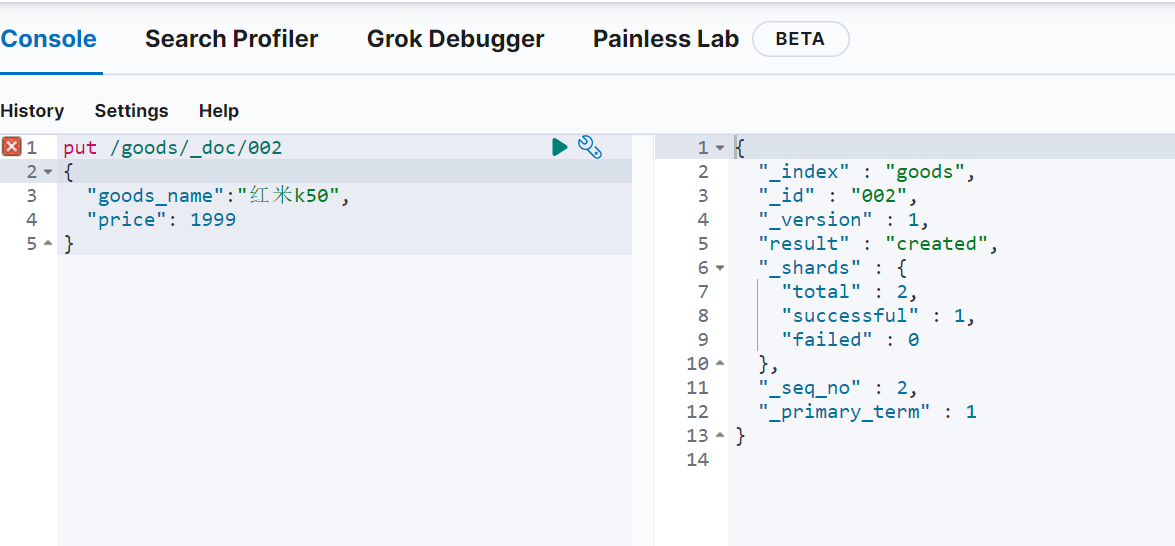Open the wrench actions menu icon
The image size is (1175, 546).
coord(590,148)
